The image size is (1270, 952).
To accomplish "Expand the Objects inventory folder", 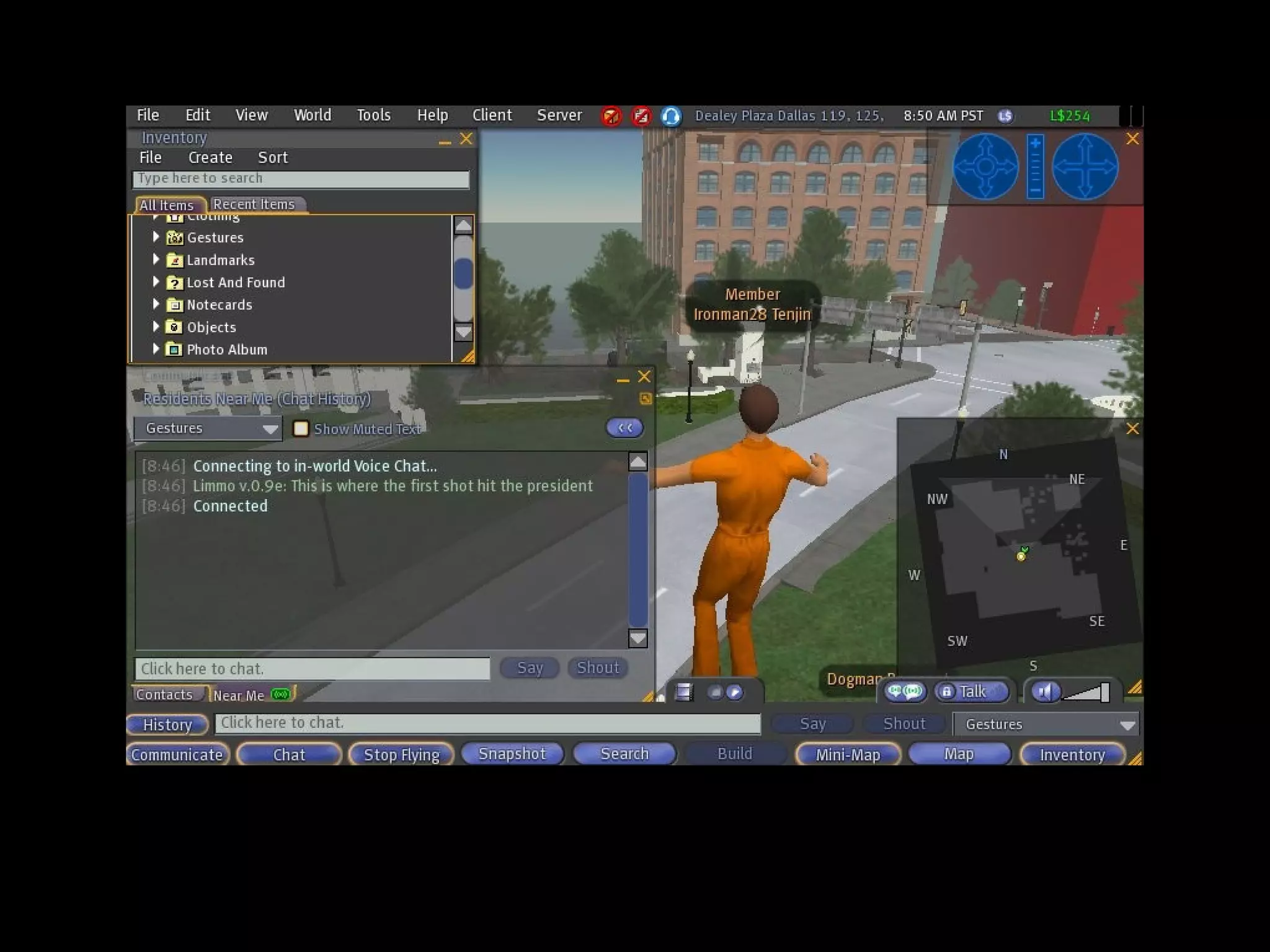I will tap(156, 326).
